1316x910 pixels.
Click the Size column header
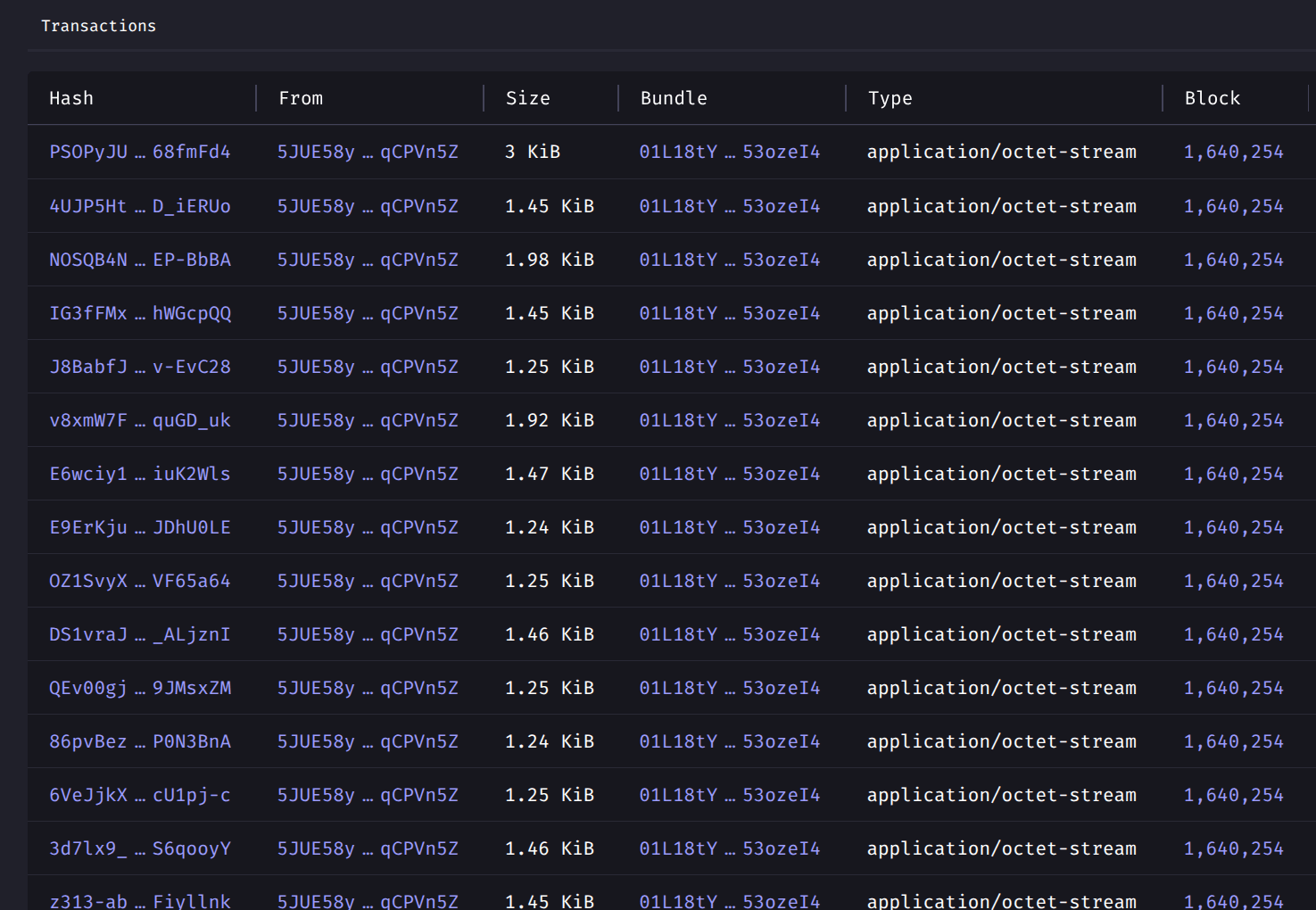[528, 98]
